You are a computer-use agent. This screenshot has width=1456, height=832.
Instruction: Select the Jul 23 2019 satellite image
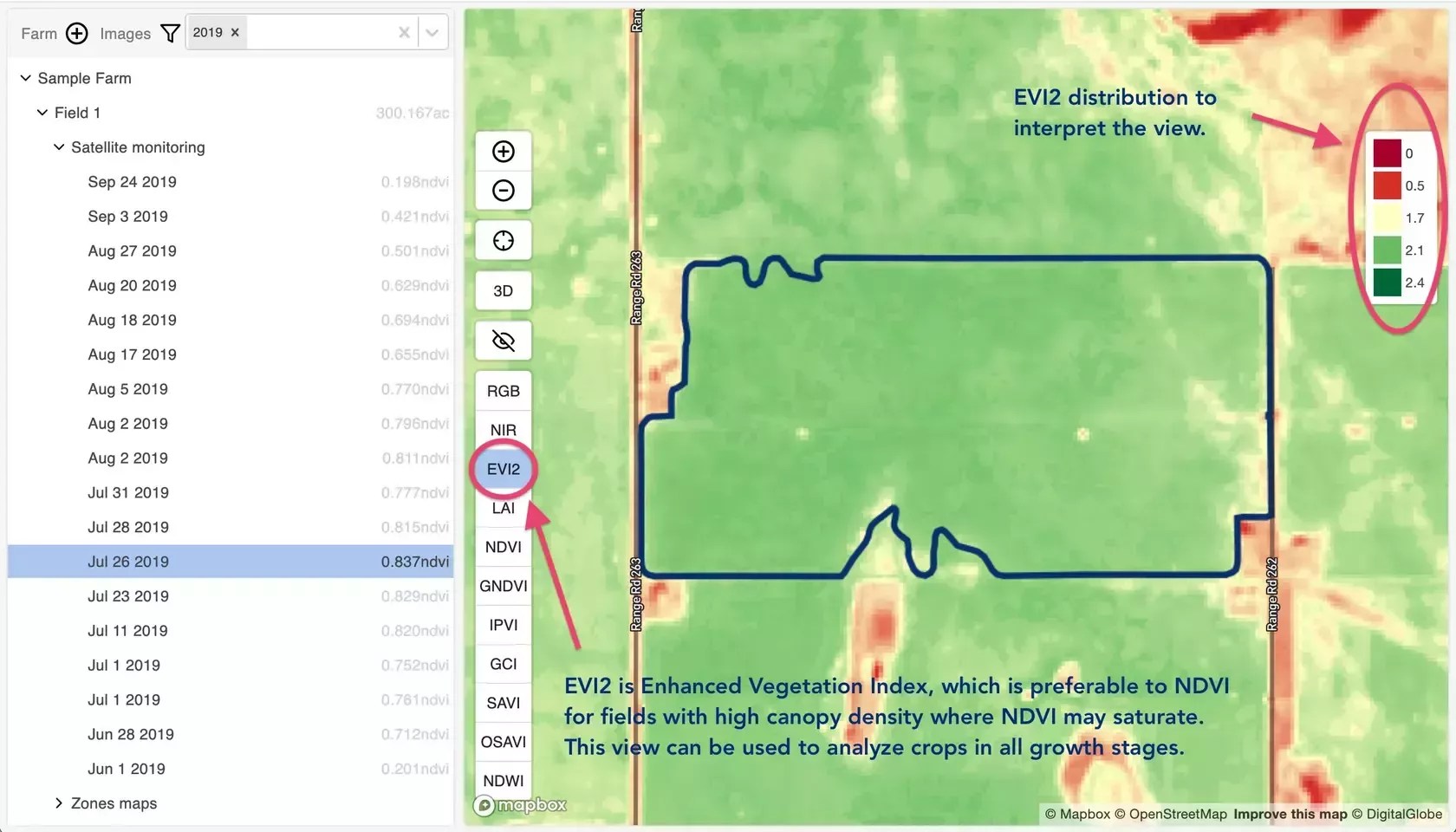click(x=127, y=595)
